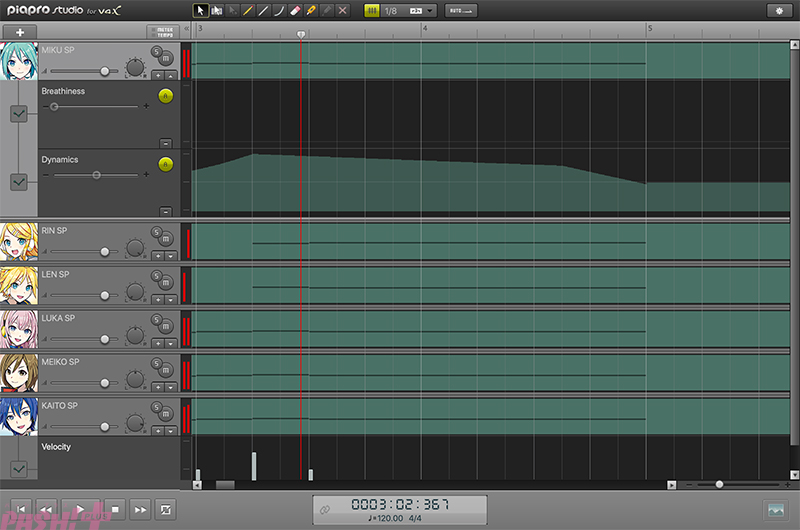800x530 pixels.
Task: Click the add track plus button
Action: pos(20,32)
